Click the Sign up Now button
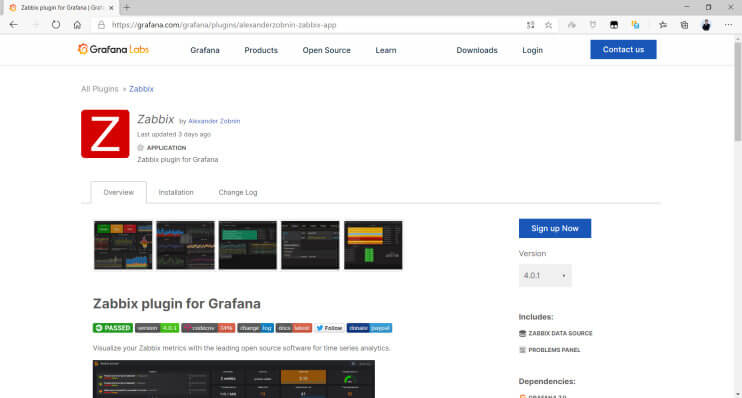The image size is (742, 398). (555, 228)
